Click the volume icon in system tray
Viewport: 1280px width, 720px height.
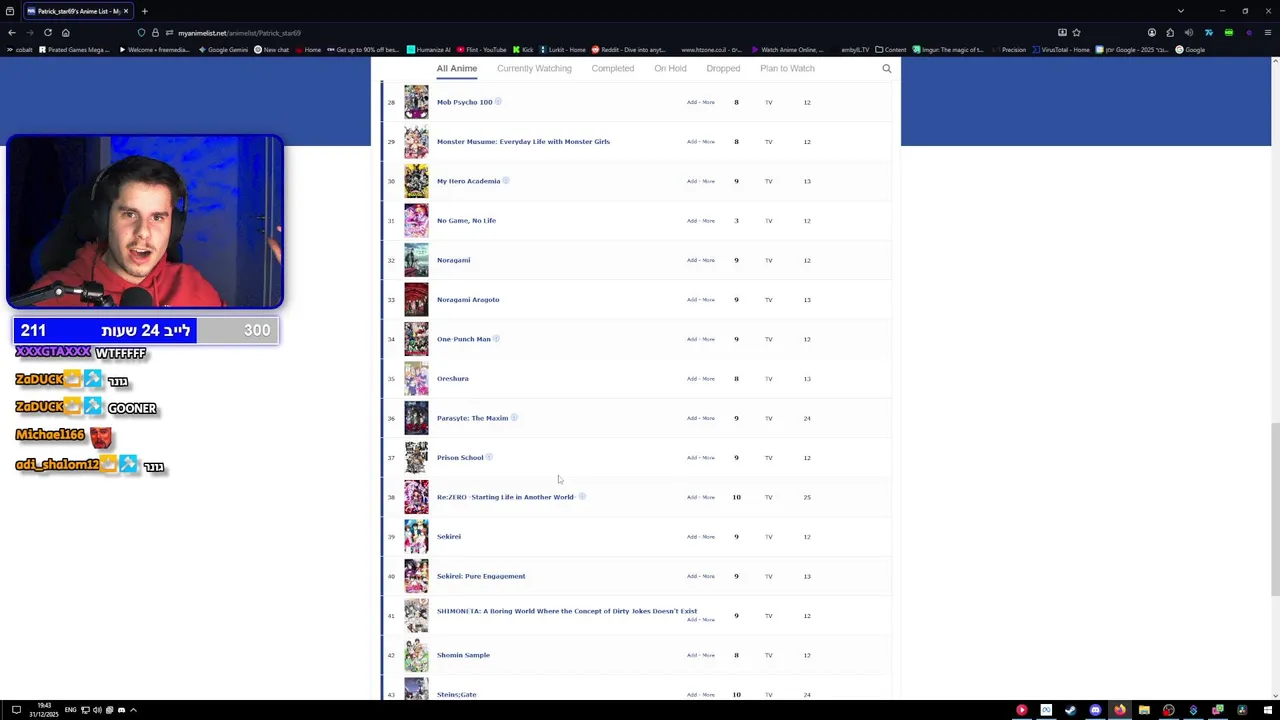click(x=97, y=710)
